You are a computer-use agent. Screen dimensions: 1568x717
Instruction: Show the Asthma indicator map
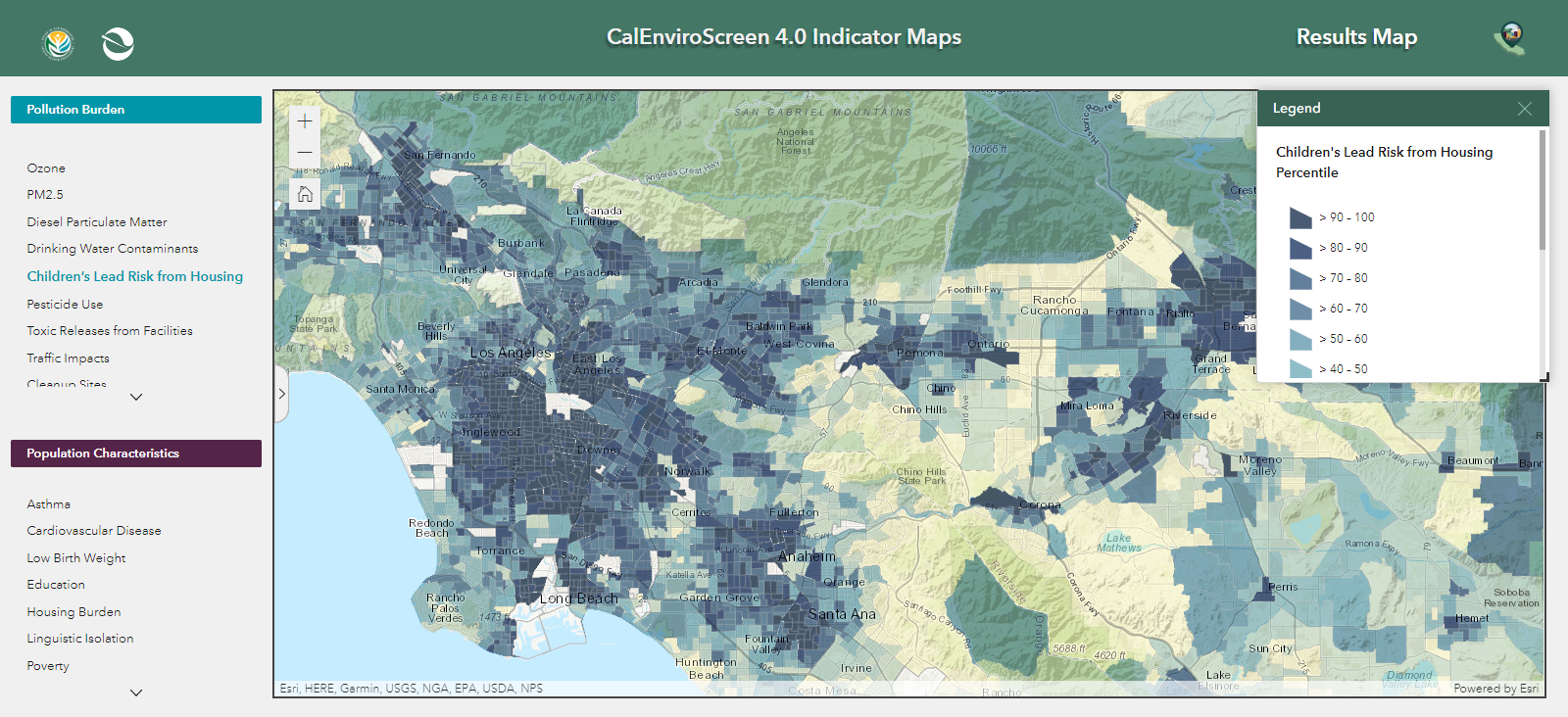(x=49, y=504)
